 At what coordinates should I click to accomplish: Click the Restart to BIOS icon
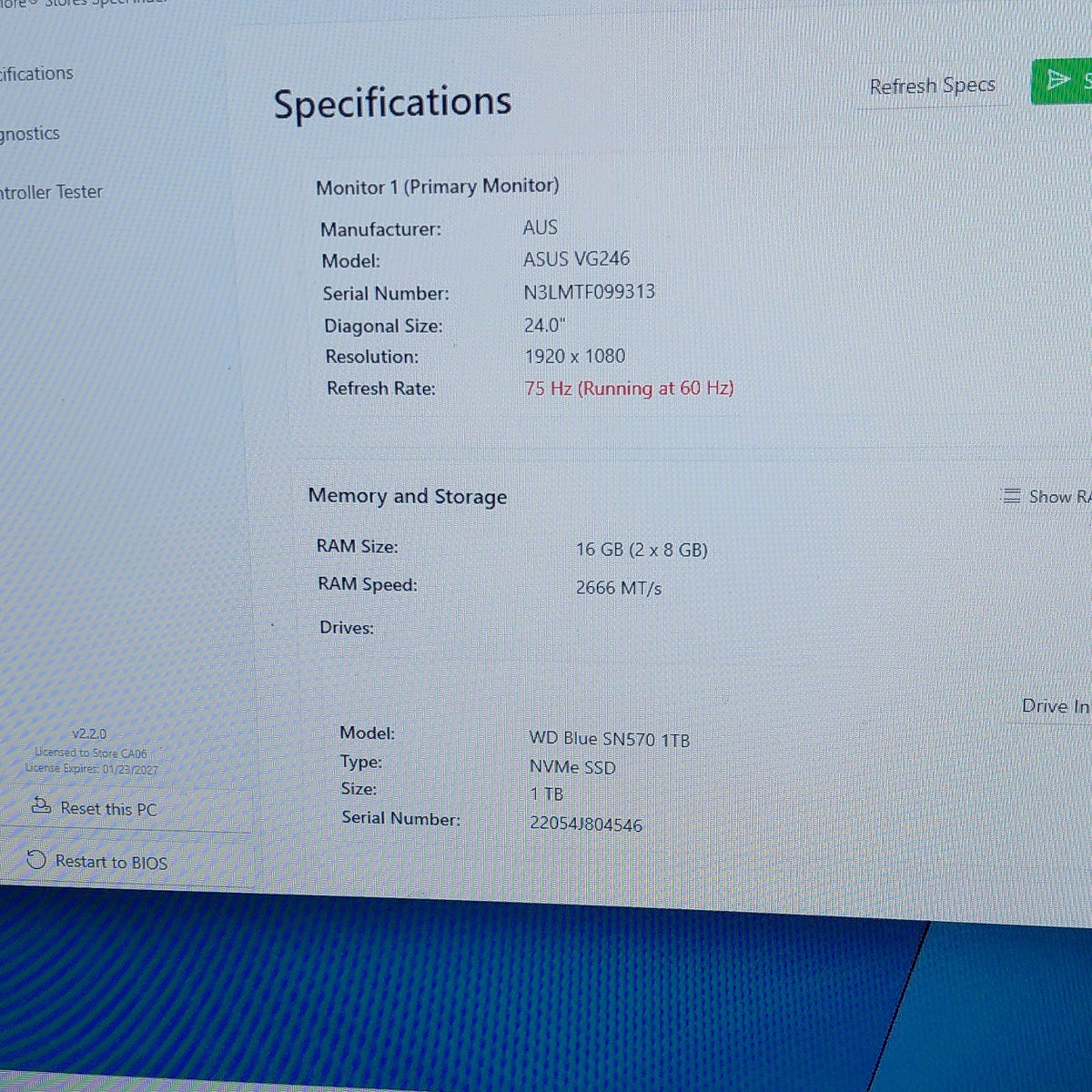(x=36, y=859)
